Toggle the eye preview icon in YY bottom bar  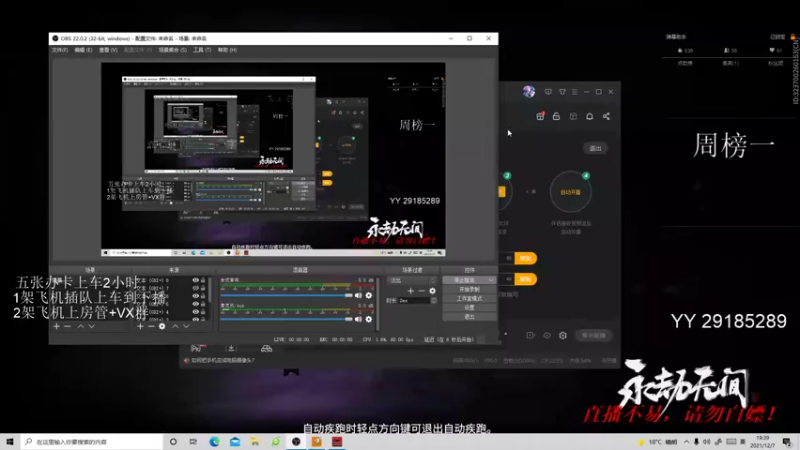pyautogui.click(x=547, y=335)
